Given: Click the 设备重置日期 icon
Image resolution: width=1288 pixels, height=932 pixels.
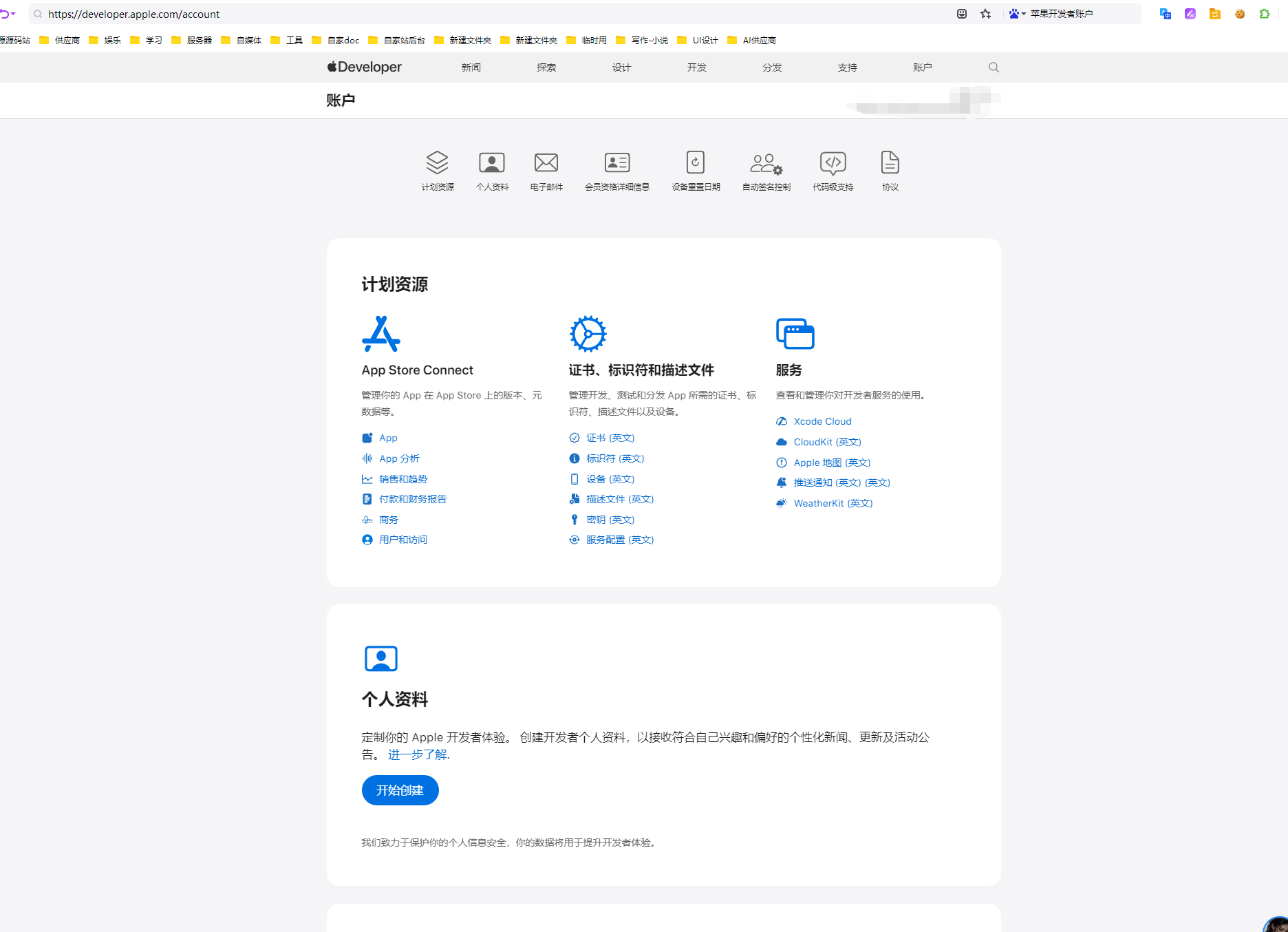Looking at the screenshot, I should click(x=696, y=162).
